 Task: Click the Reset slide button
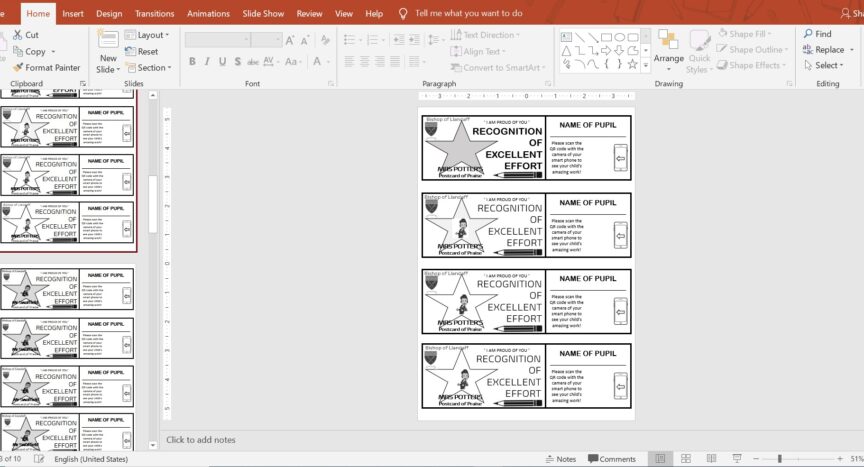pos(141,52)
